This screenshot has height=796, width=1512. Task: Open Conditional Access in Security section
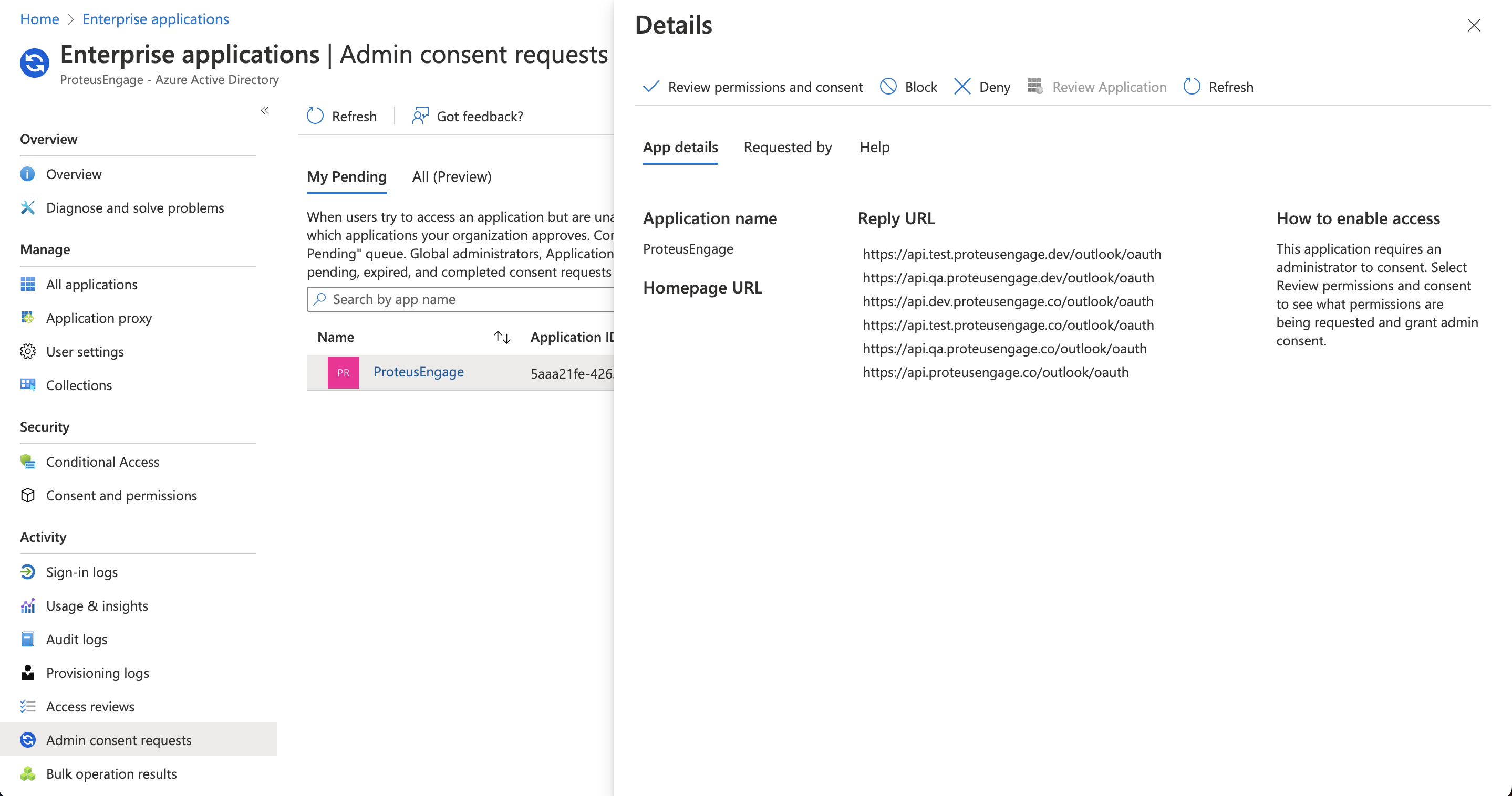click(x=102, y=462)
